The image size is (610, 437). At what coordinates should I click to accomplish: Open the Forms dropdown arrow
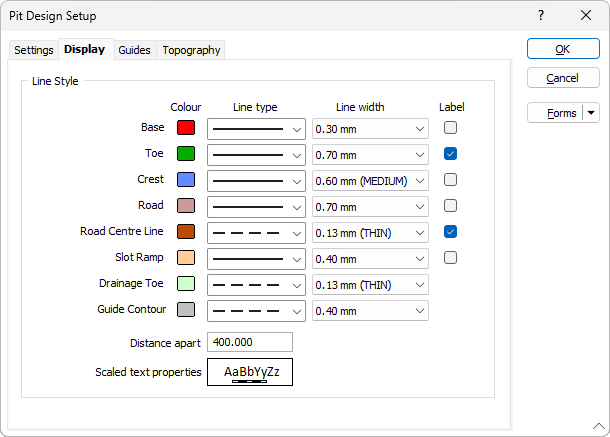pyautogui.click(x=591, y=113)
